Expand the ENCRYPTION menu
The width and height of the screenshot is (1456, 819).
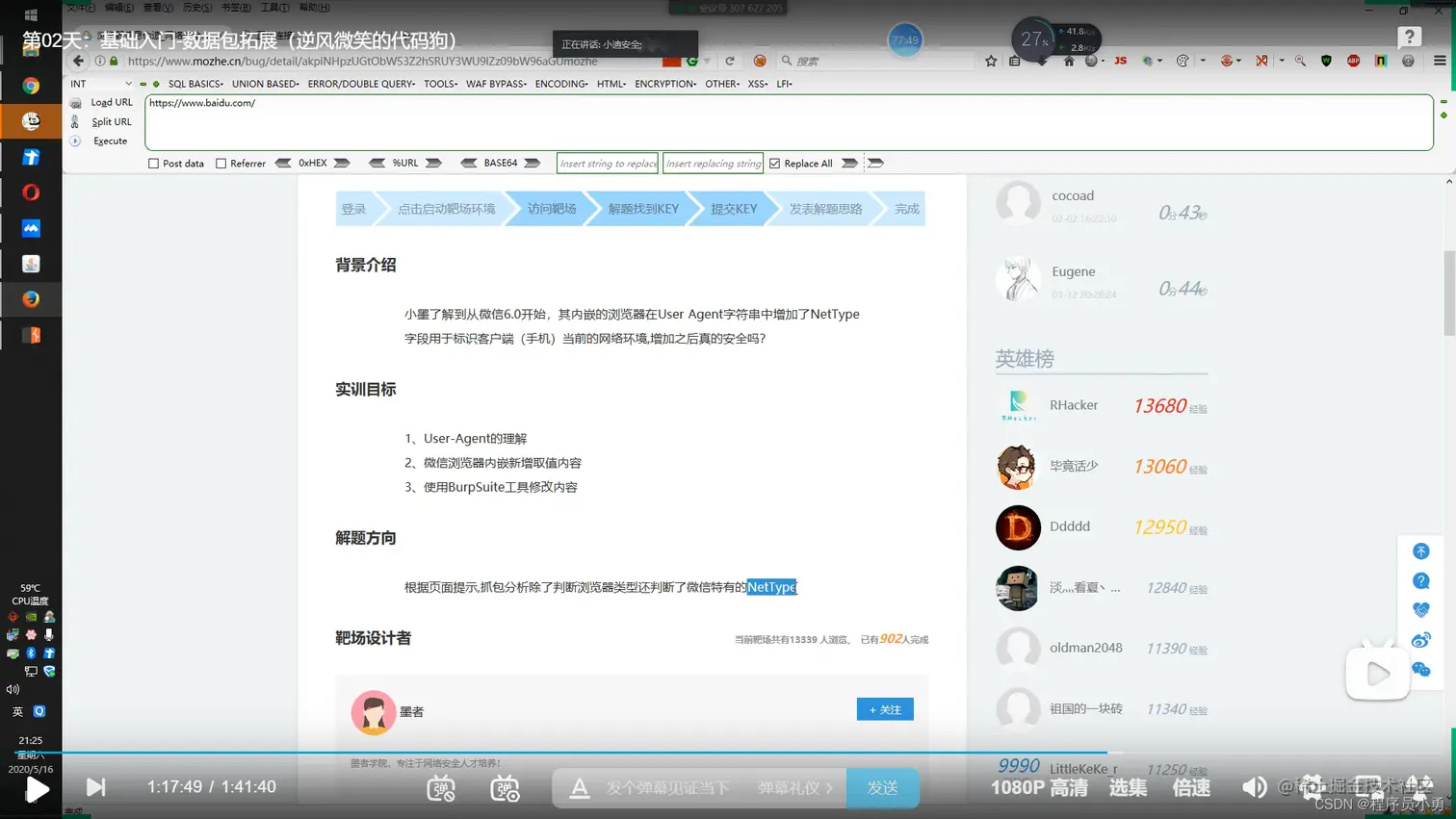(665, 84)
